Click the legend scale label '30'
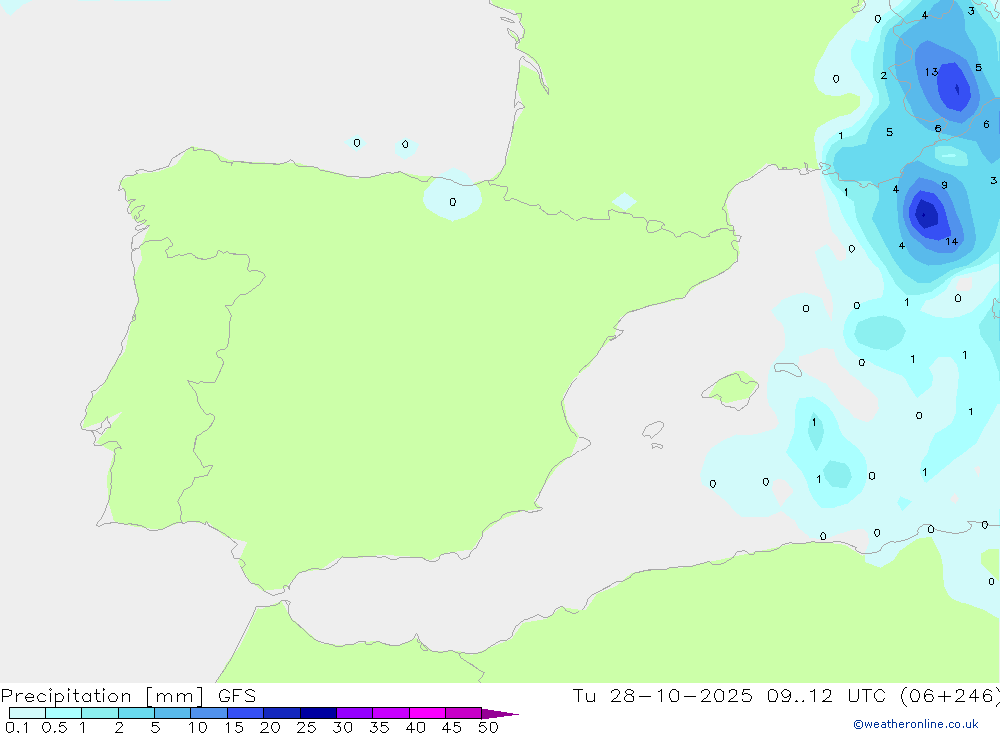Screen dimensions: 1000x733 pyautogui.click(x=342, y=727)
